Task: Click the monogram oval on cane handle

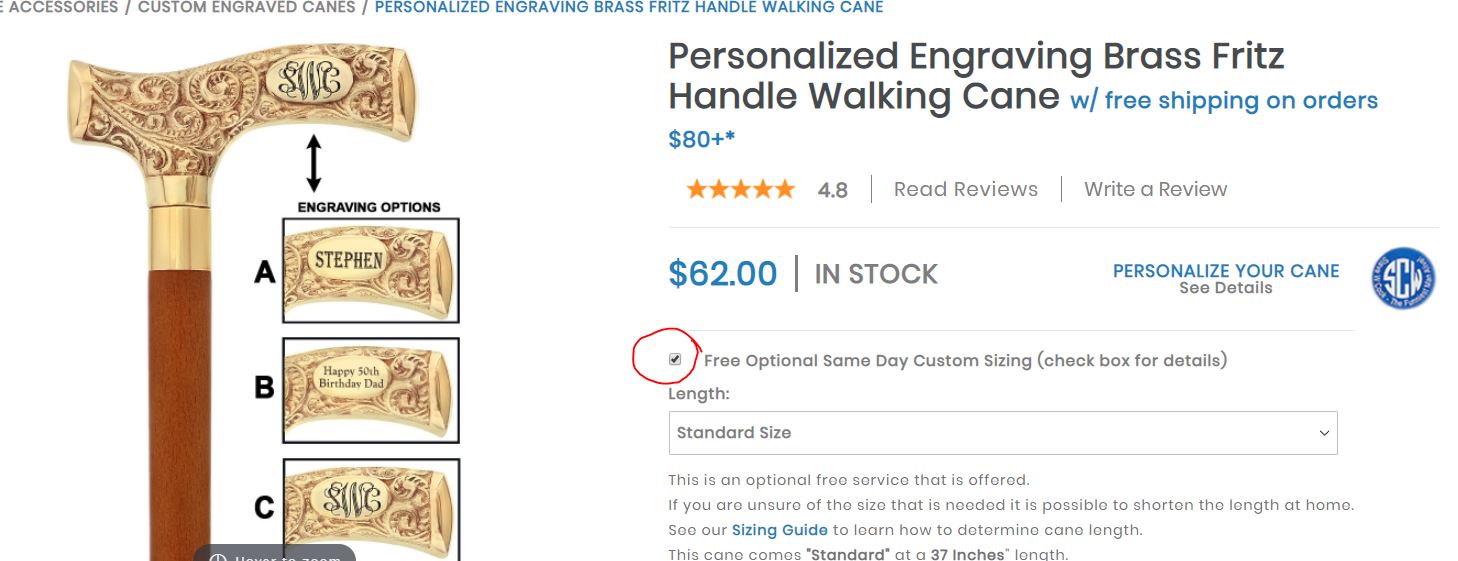Action: (310, 80)
